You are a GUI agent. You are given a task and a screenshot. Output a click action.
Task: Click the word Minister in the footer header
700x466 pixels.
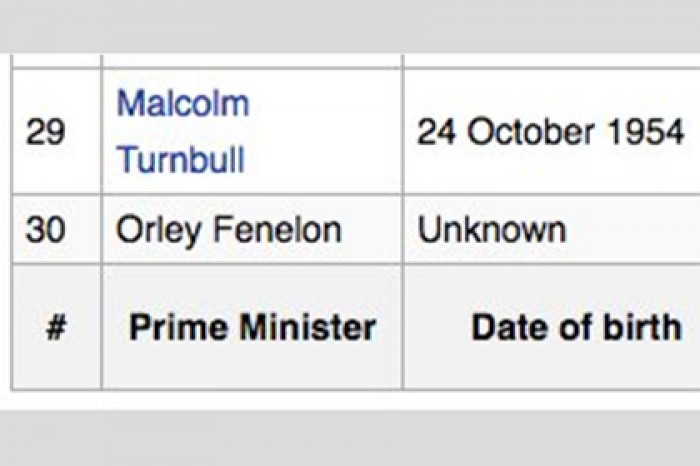308,327
